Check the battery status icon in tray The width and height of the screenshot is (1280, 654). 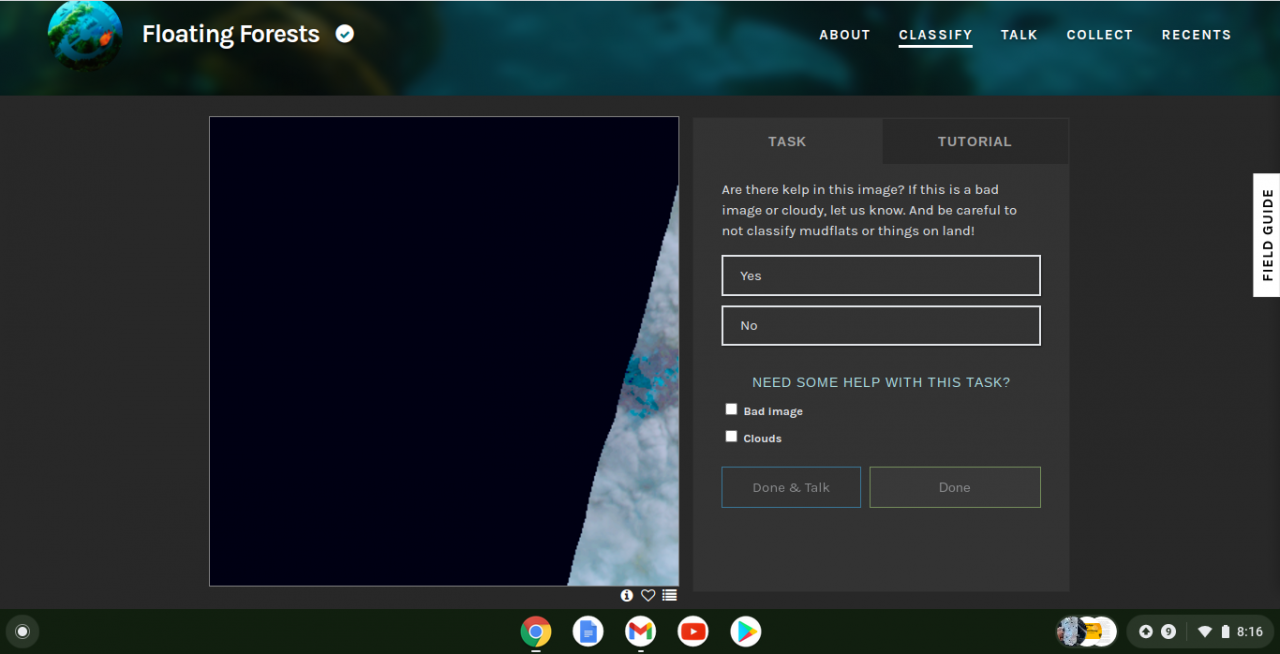point(1225,631)
